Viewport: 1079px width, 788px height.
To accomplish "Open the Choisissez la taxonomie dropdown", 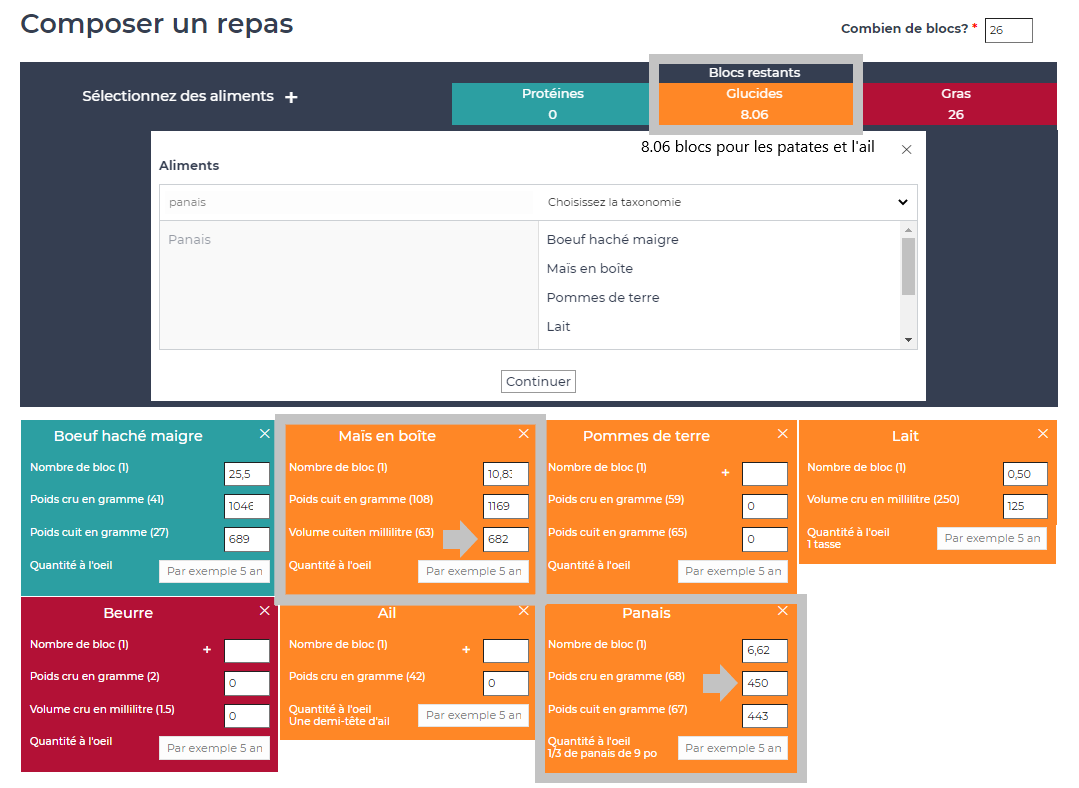I will point(728,202).
